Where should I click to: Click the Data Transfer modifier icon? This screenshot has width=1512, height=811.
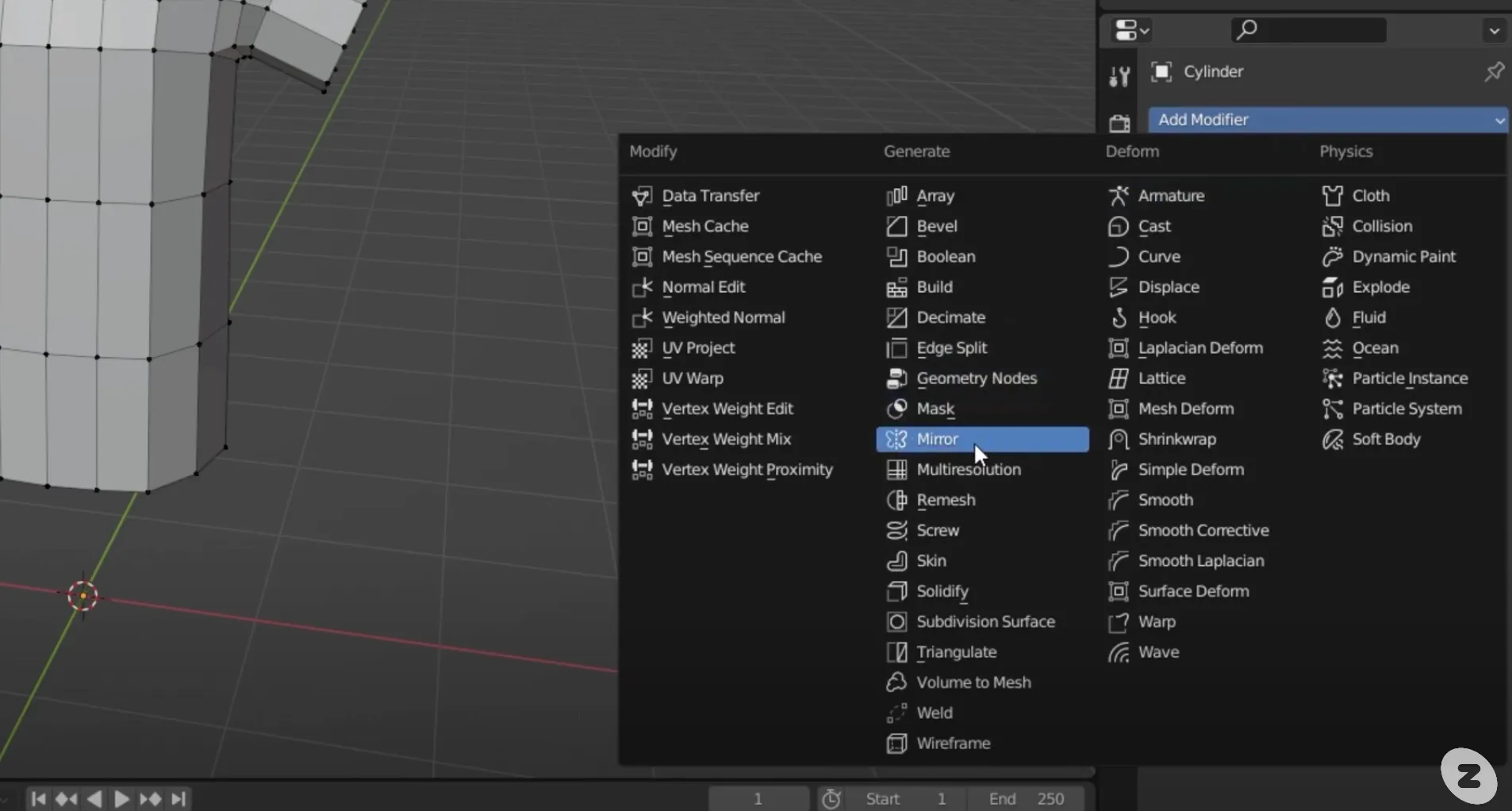[x=642, y=196]
